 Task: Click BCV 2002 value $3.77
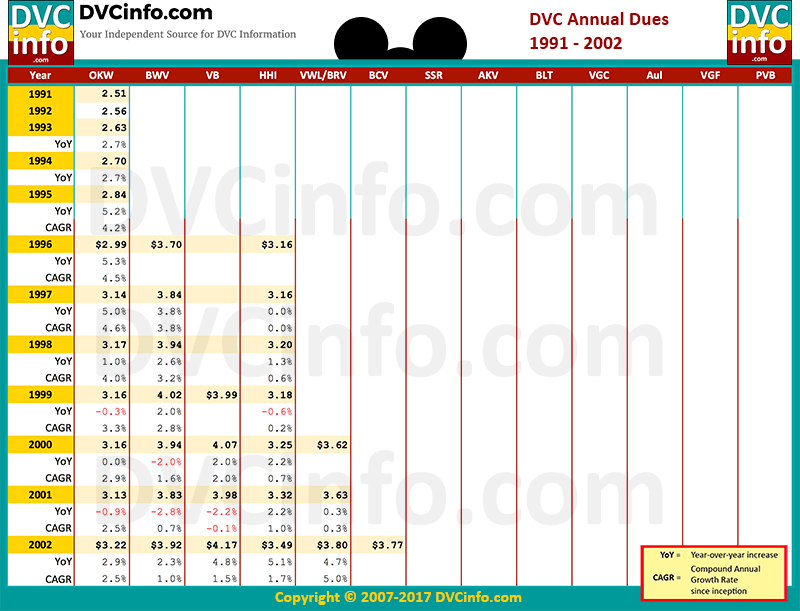point(387,545)
